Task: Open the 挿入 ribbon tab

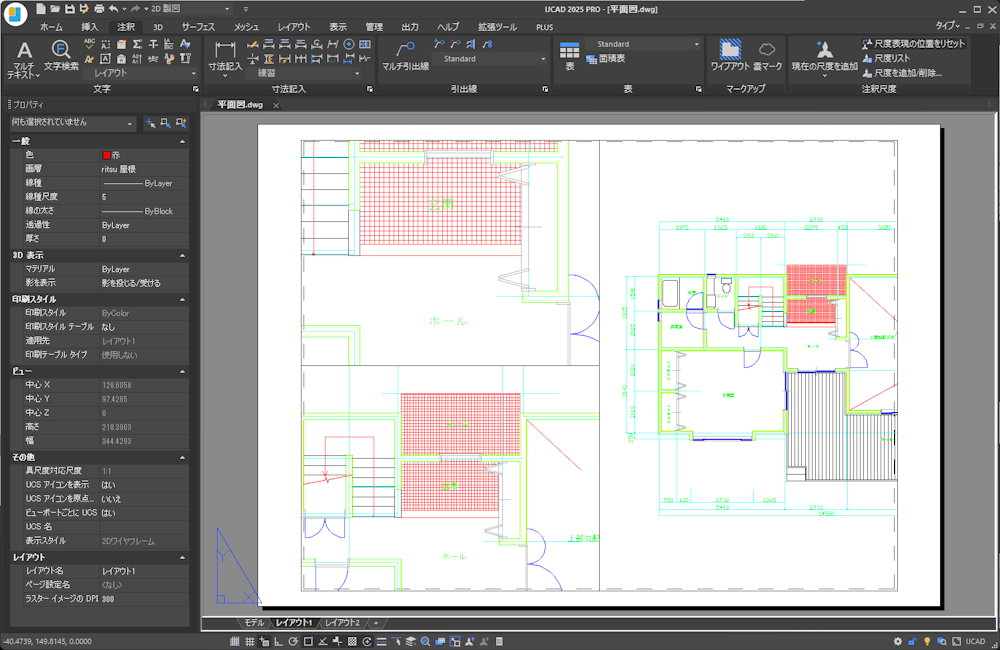Action: [x=89, y=27]
